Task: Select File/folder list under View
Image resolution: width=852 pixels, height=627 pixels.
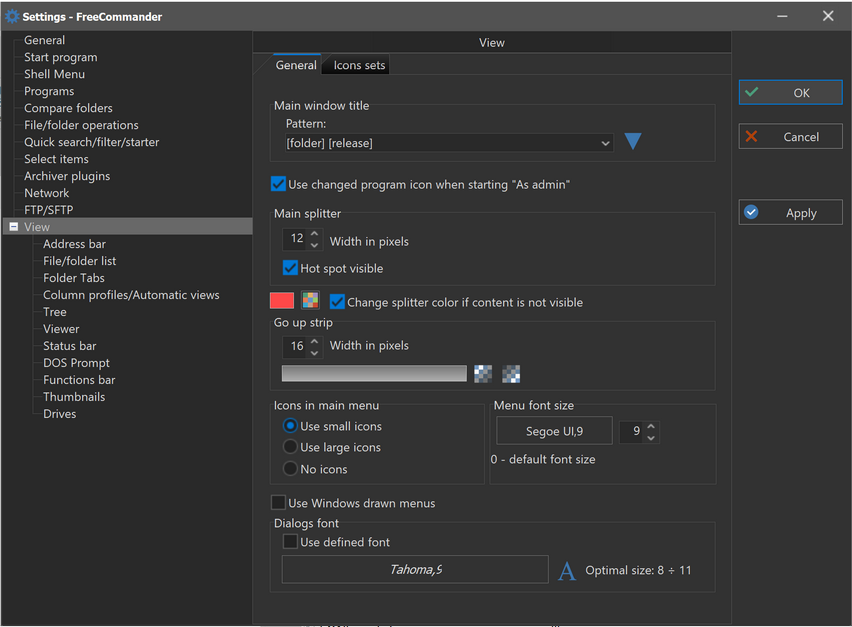Action: [80, 261]
